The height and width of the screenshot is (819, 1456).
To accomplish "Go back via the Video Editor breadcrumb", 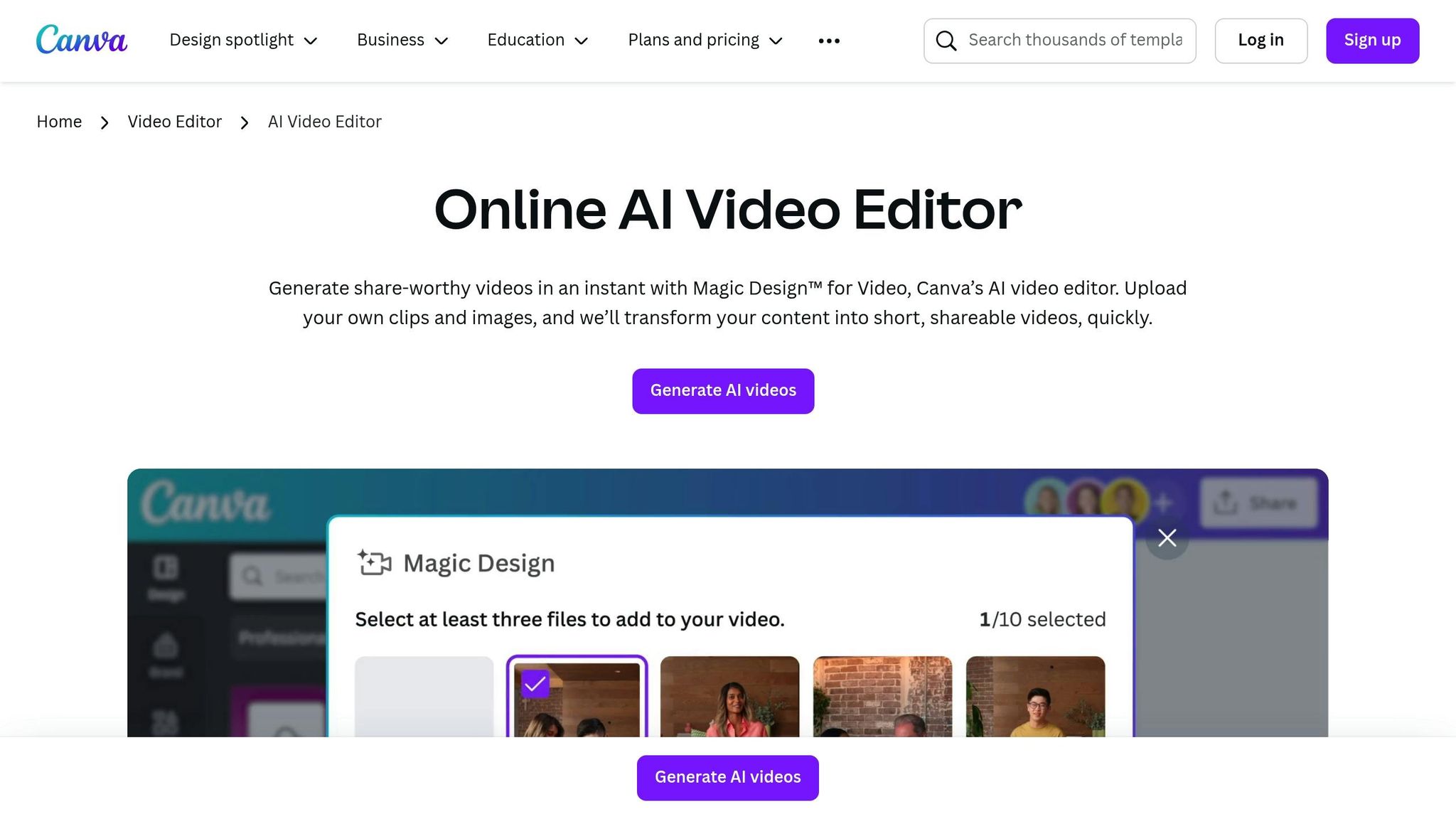I will (174, 122).
